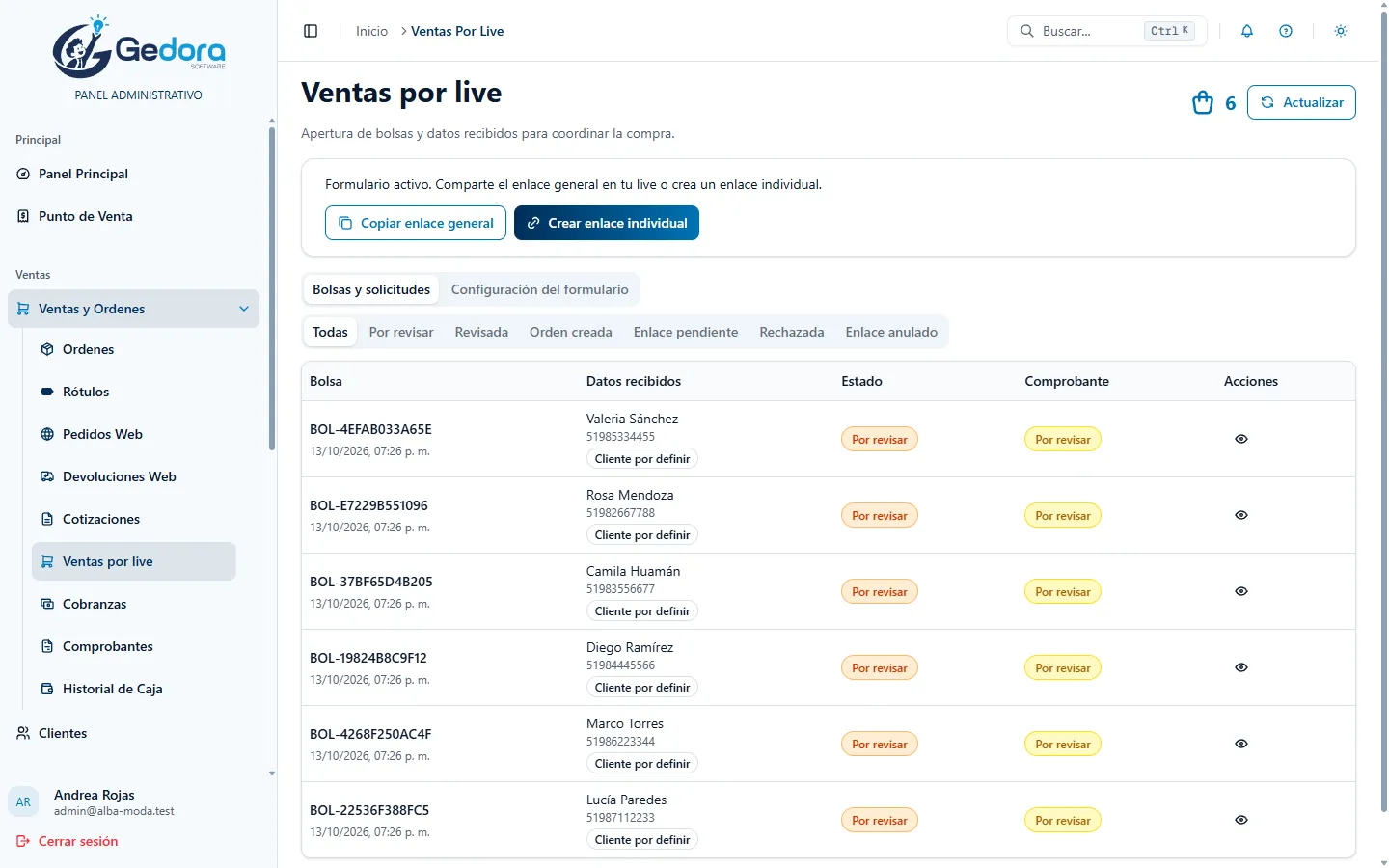The height and width of the screenshot is (868, 1389).
Task: View details of bag BOL-E7229B551096
Action: pyautogui.click(x=1241, y=515)
